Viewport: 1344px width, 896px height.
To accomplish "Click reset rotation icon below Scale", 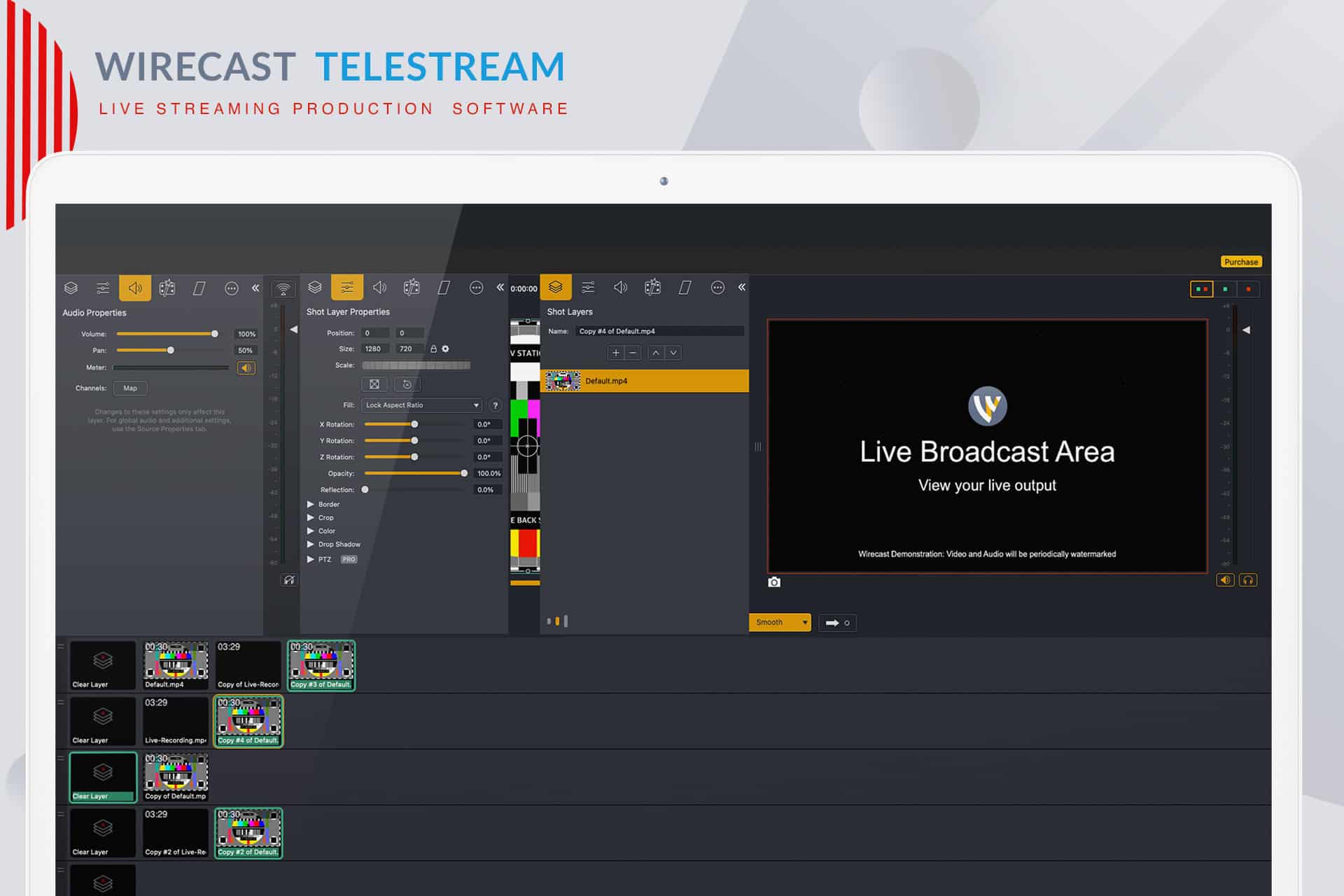I will pos(407,384).
